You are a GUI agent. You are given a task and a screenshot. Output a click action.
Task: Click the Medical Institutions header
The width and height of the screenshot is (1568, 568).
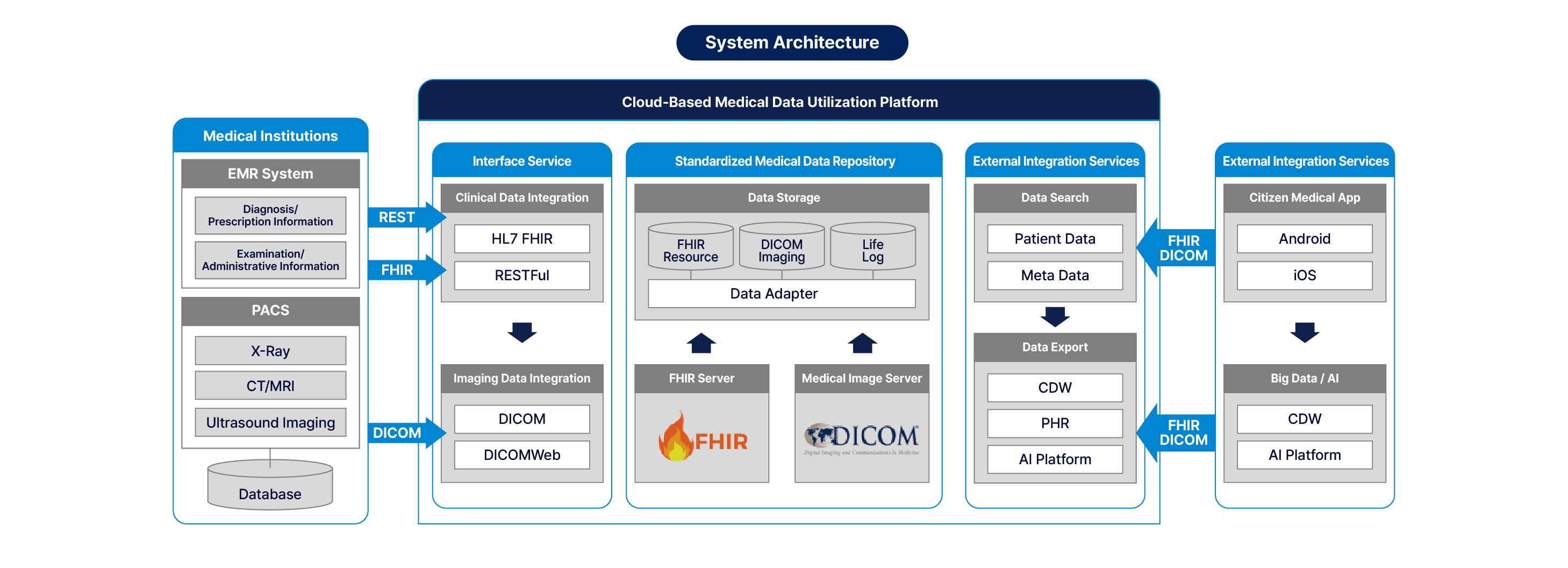click(270, 136)
